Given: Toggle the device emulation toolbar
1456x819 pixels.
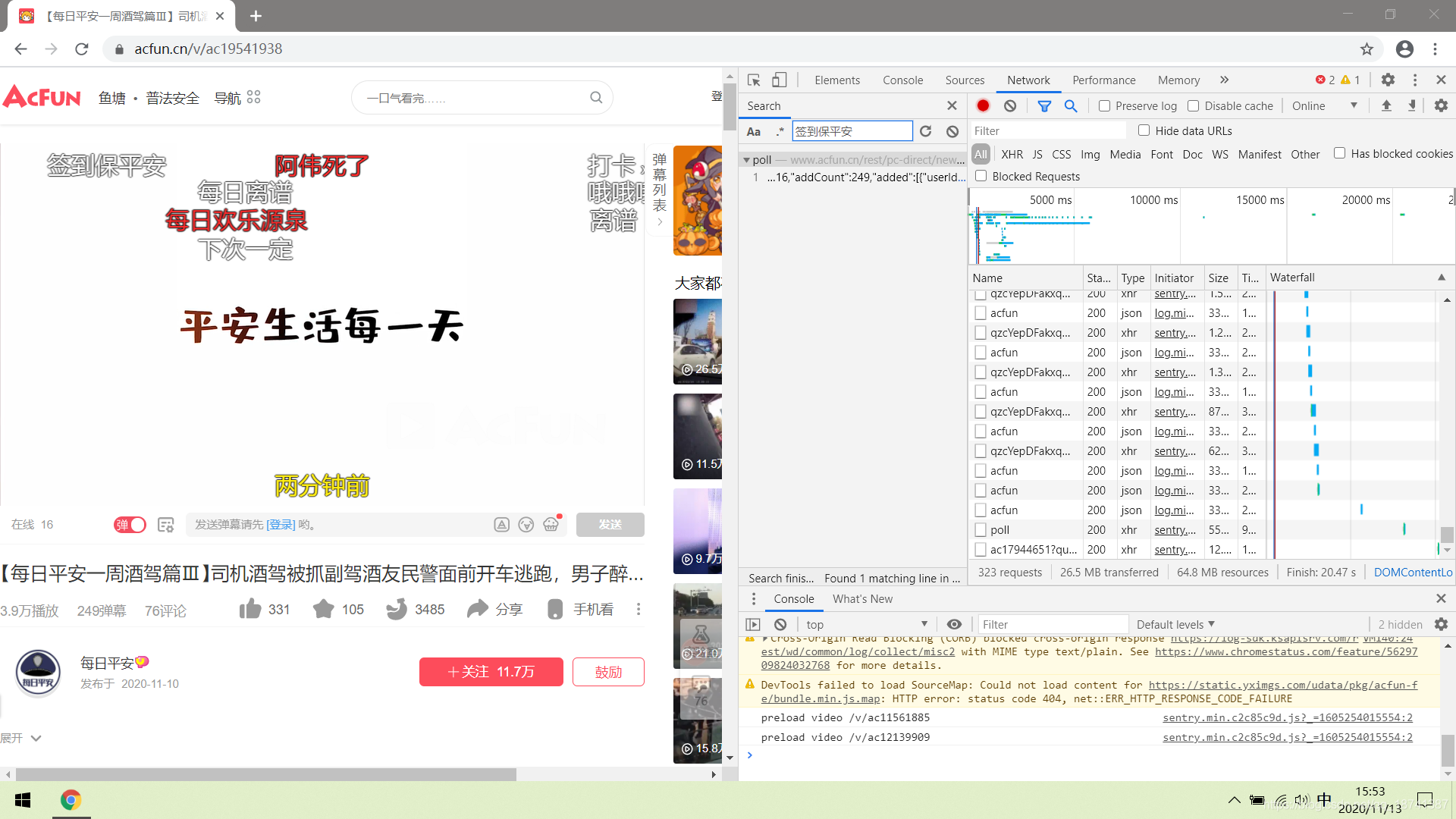Looking at the screenshot, I should [780, 80].
